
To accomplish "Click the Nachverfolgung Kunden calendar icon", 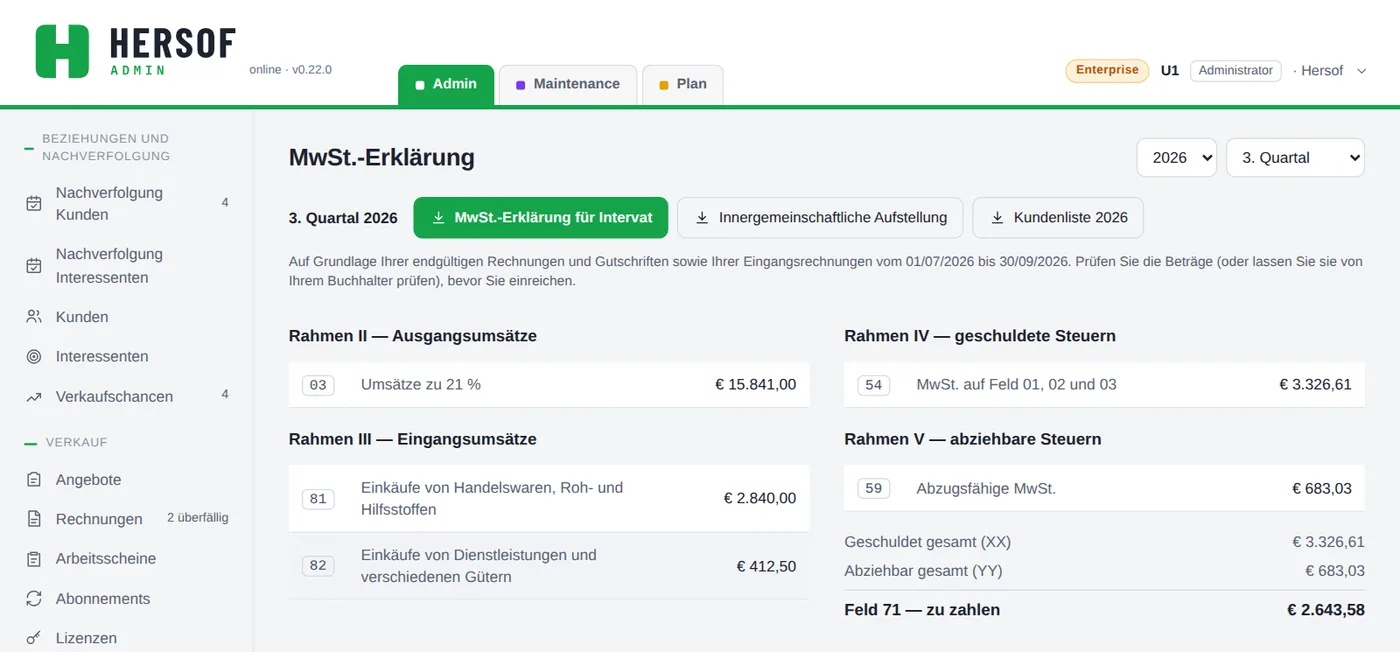I will tap(34, 203).
